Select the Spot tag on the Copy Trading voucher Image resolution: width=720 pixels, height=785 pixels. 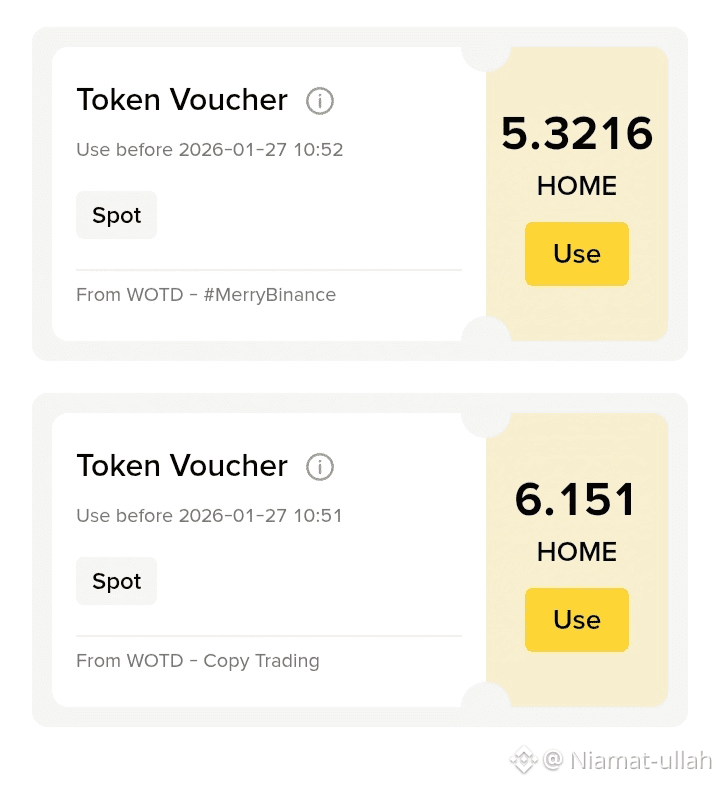(116, 581)
